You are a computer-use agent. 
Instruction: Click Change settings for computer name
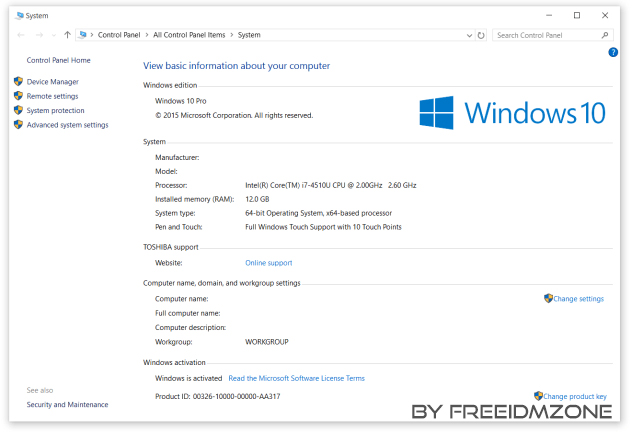578,299
